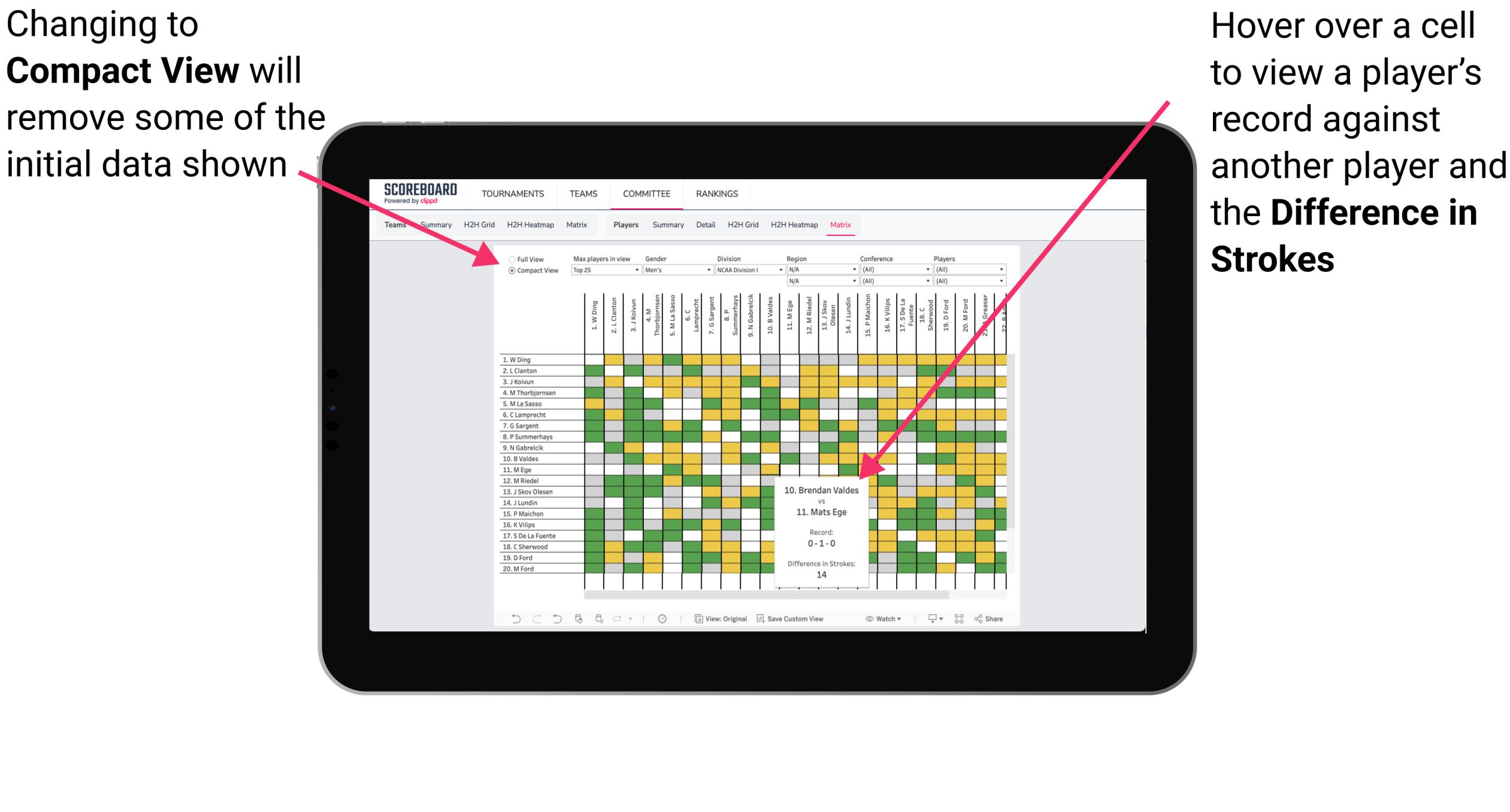Enable Compact View radio button
This screenshot has width=1510, height=812.
[x=510, y=271]
